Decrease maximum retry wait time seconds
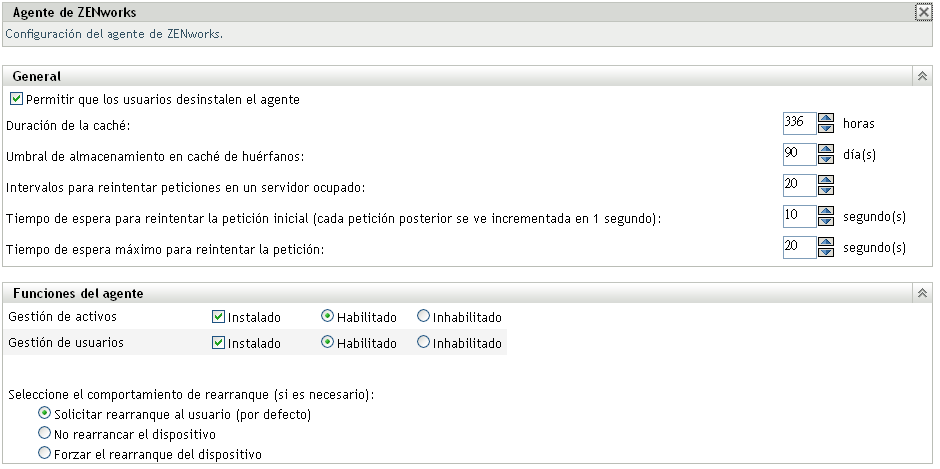This screenshot has height=469, width=940. point(826,253)
